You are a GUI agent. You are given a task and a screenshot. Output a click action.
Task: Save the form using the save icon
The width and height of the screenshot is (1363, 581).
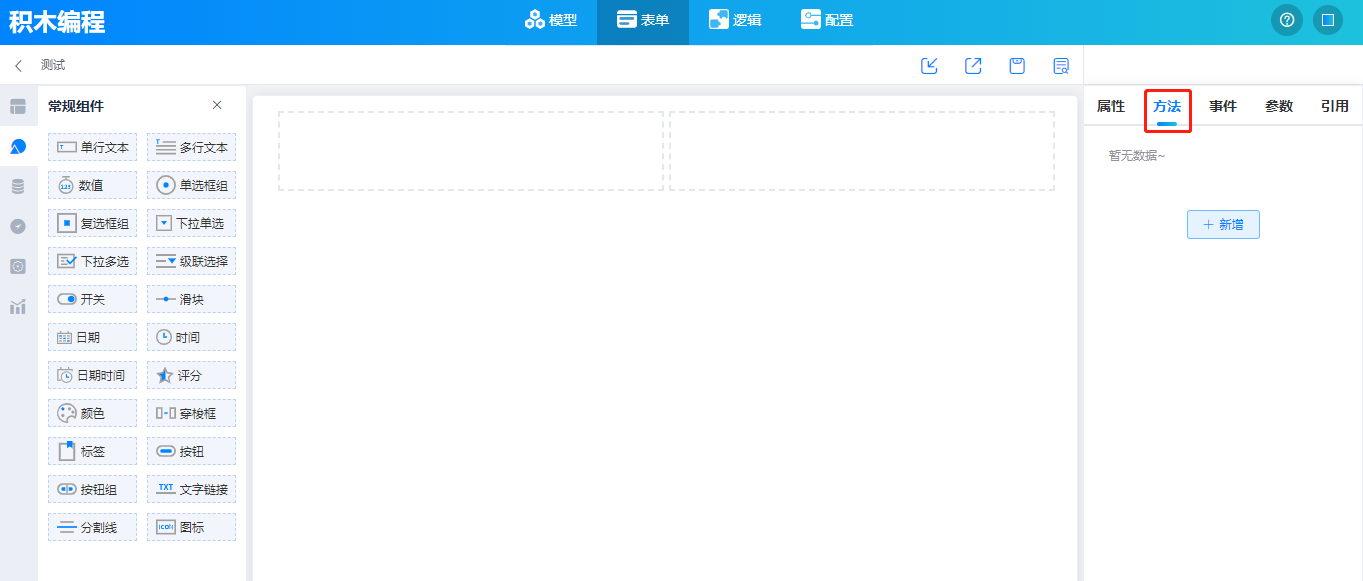pyautogui.click(x=1017, y=66)
